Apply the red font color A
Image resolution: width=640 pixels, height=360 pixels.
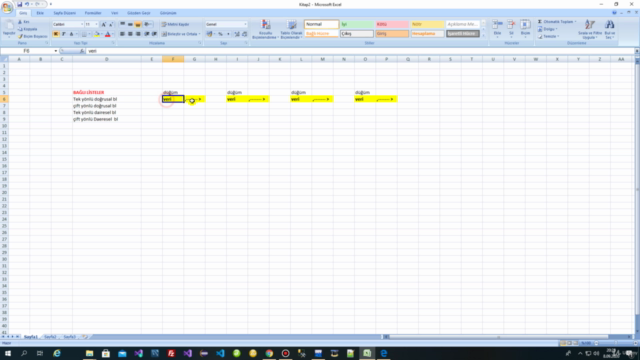108,34
